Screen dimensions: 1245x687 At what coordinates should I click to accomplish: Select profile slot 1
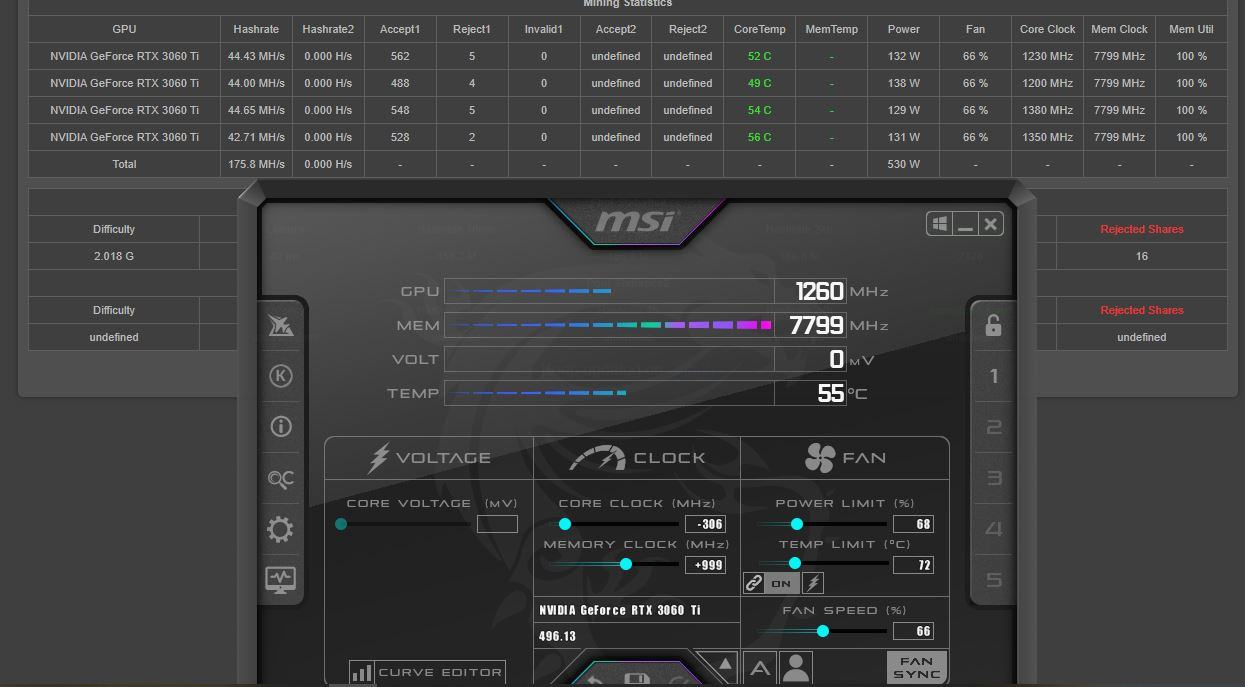(x=993, y=376)
